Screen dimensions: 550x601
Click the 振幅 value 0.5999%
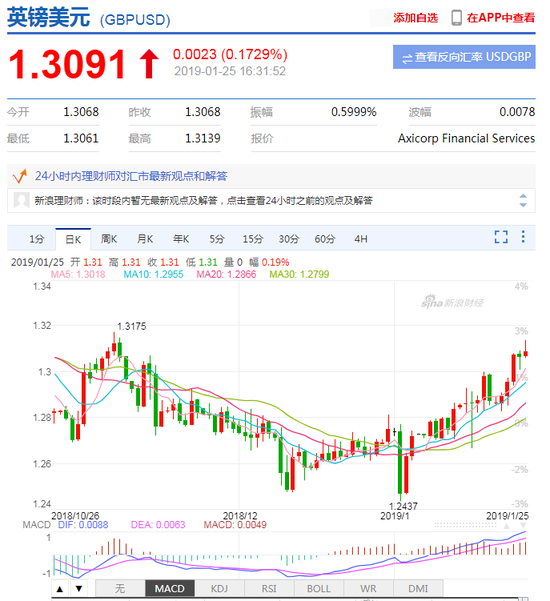[x=354, y=112]
